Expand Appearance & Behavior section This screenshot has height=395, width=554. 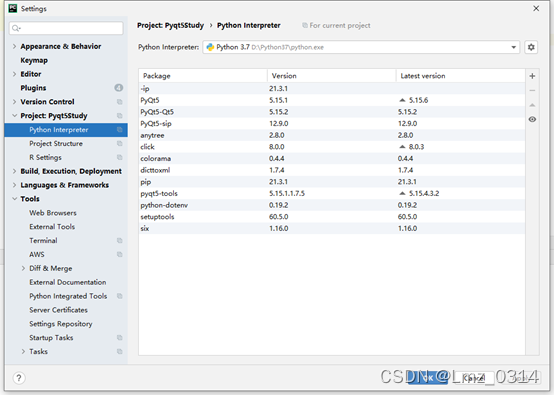(14, 46)
